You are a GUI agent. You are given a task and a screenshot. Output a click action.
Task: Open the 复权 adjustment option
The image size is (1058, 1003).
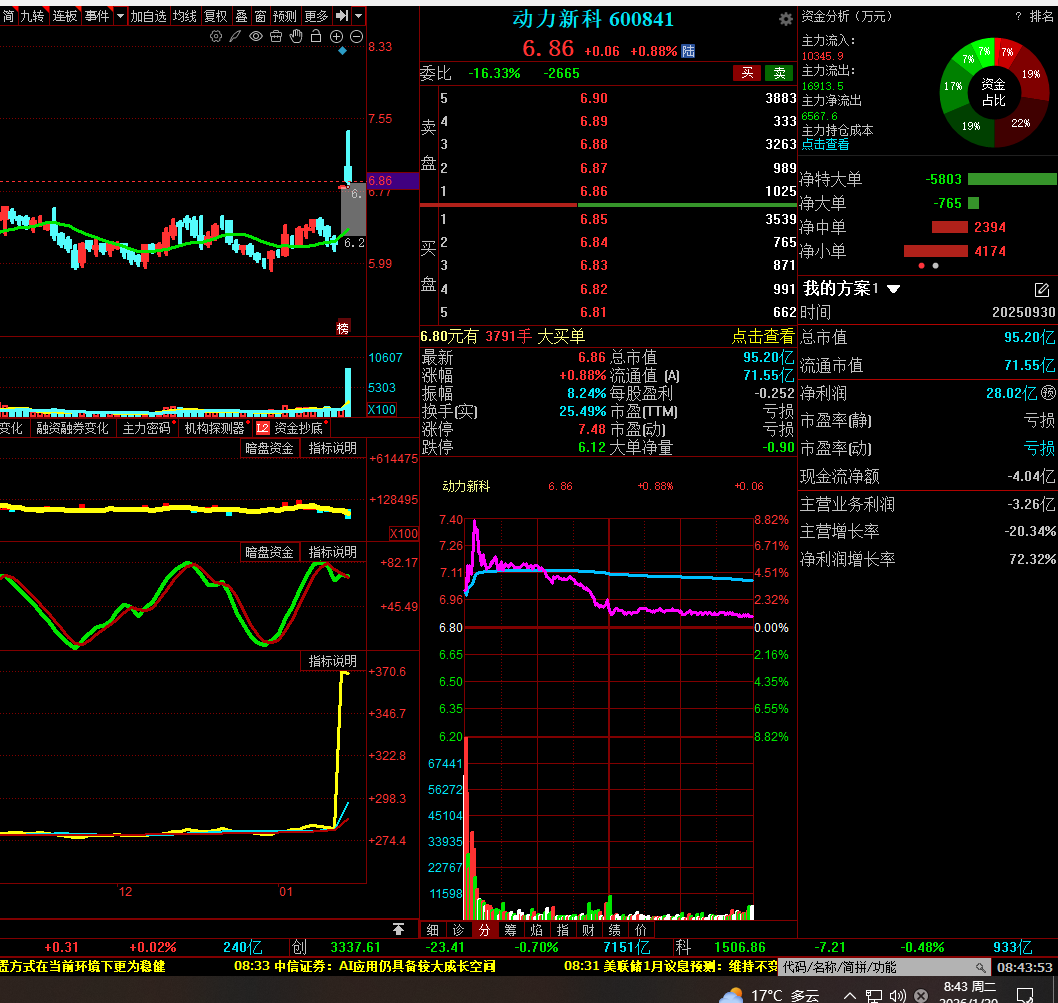pyautogui.click(x=216, y=16)
